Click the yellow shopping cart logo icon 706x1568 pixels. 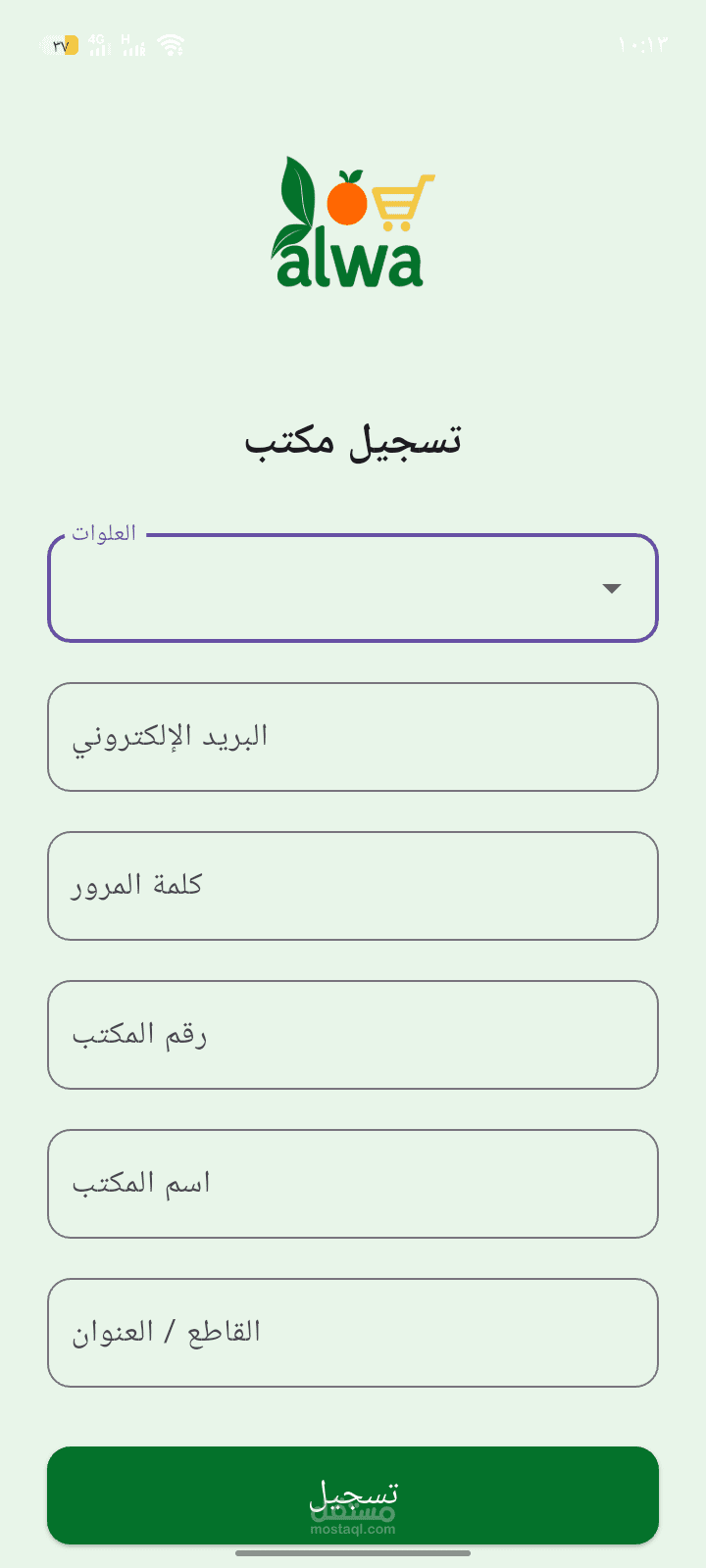click(402, 201)
